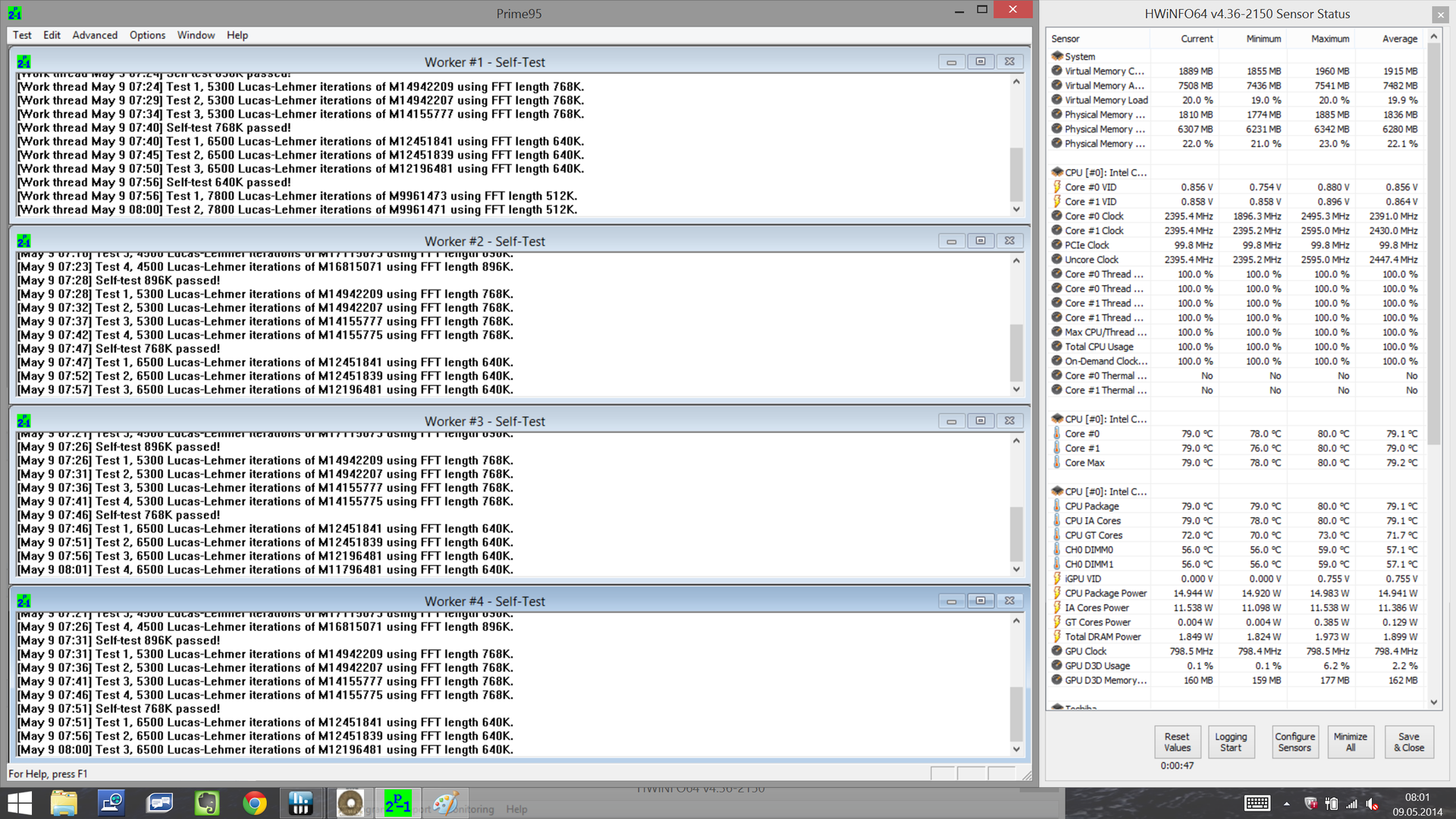Click the Prime95 taskbar icon

(x=397, y=803)
